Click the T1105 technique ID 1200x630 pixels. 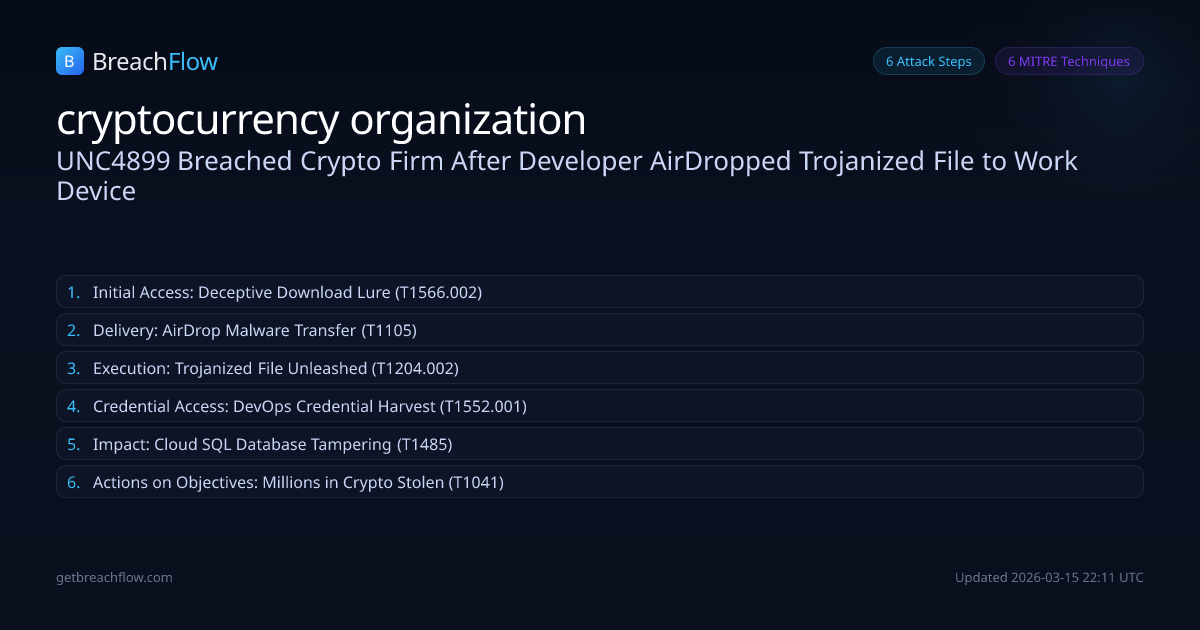(389, 330)
